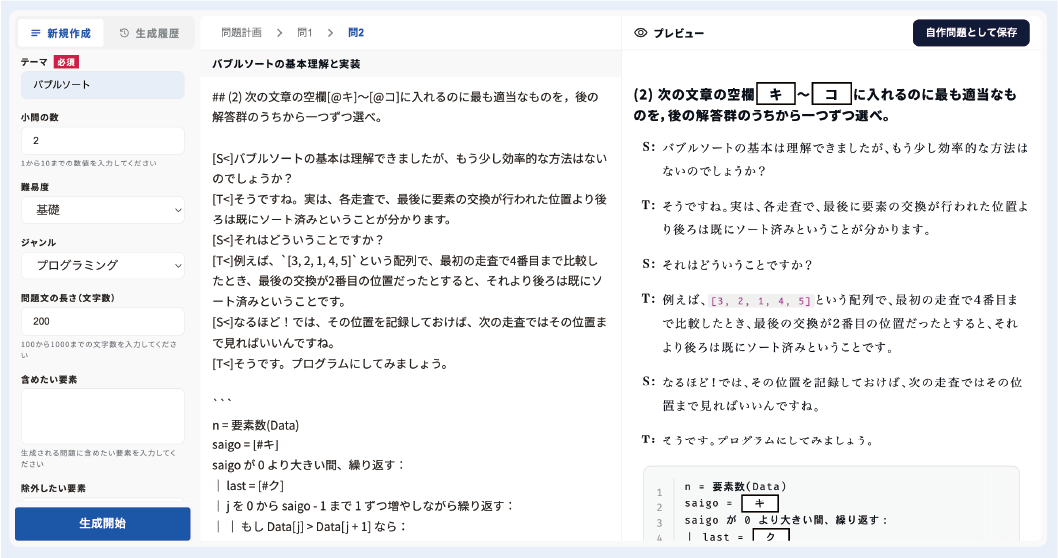Click the chevron between 問題計画 and 問1
This screenshot has height=558, width=1058.
point(279,32)
